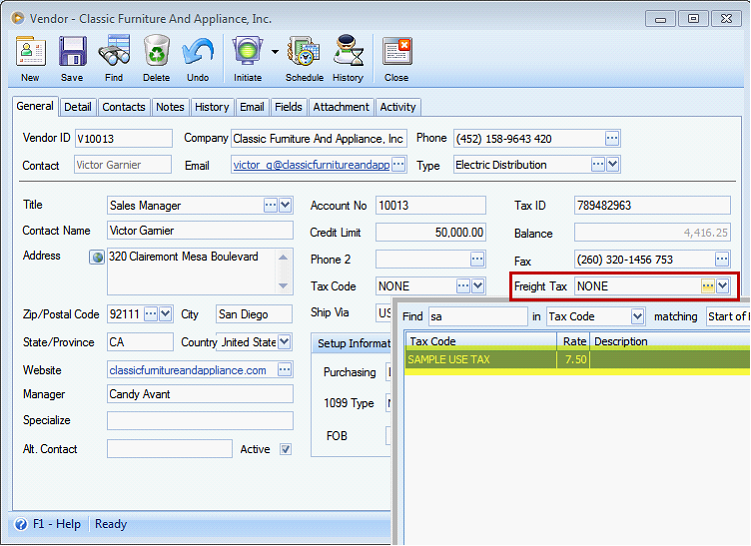Click the Type field ellipsis button
The width and height of the screenshot is (751, 546).
click(x=598, y=164)
